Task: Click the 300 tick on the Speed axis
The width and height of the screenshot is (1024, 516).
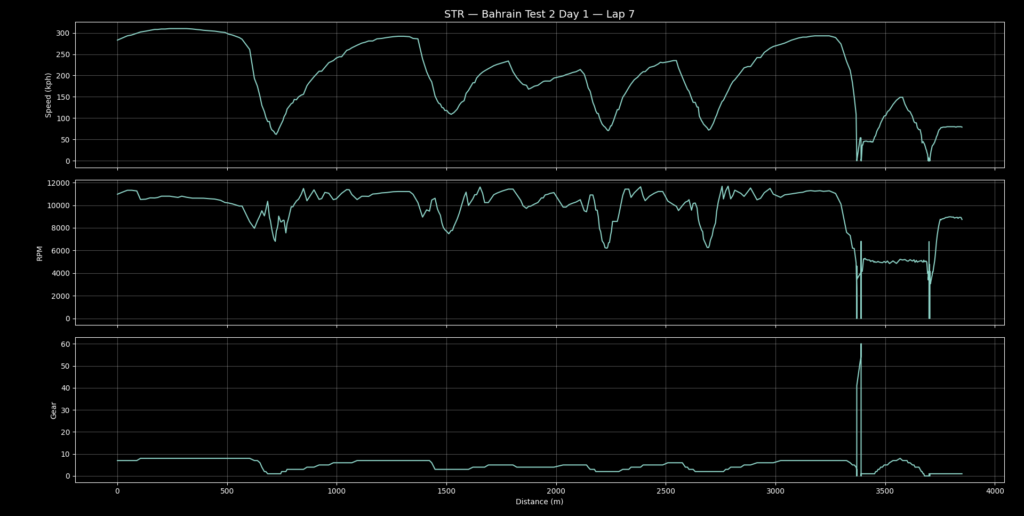Action: (x=63, y=33)
